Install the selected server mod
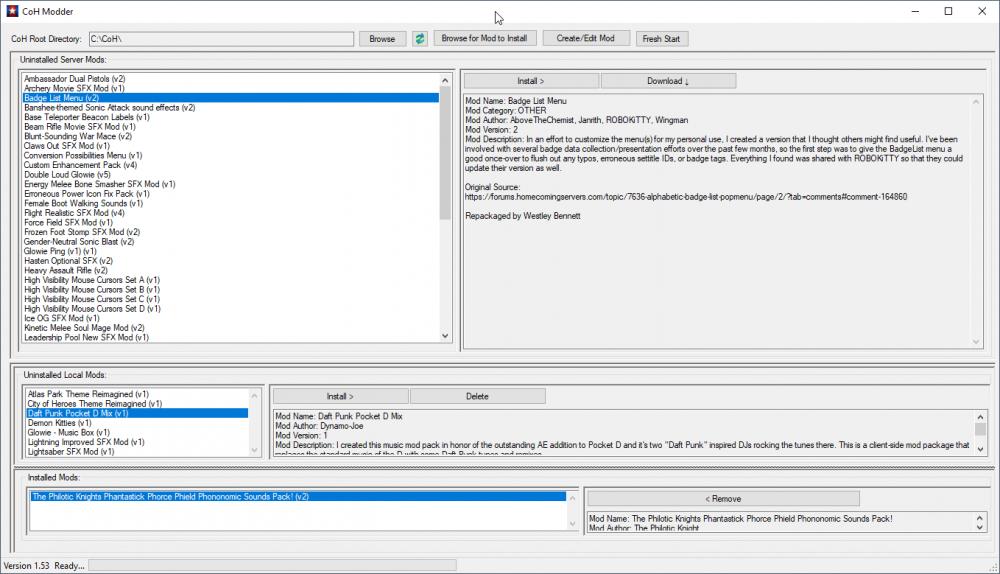This screenshot has height=574, width=1000. 531,80
